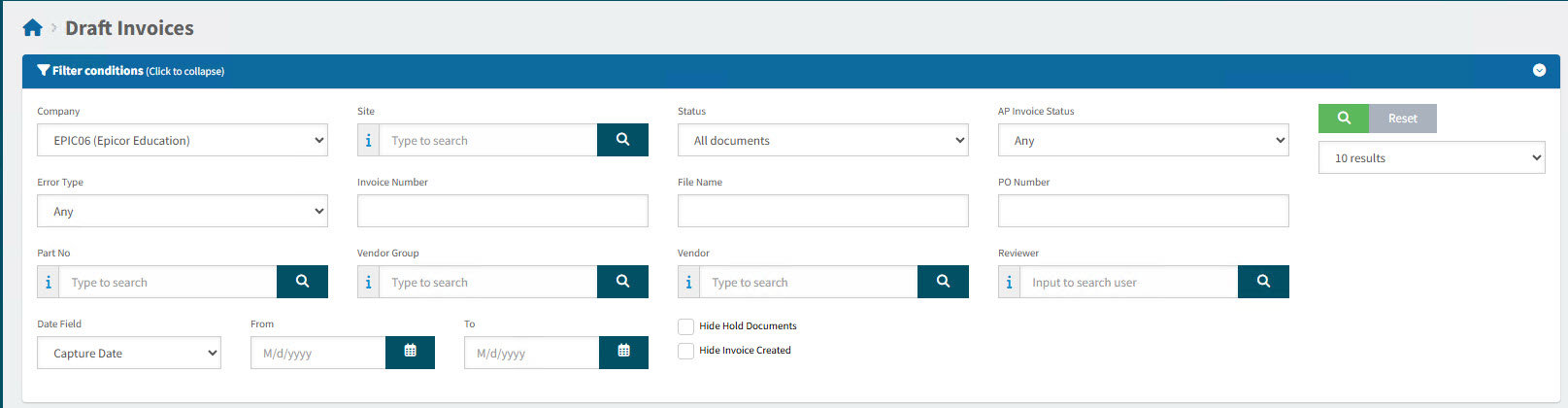Select the Date Field dropdown showing Capture Date

[129, 353]
